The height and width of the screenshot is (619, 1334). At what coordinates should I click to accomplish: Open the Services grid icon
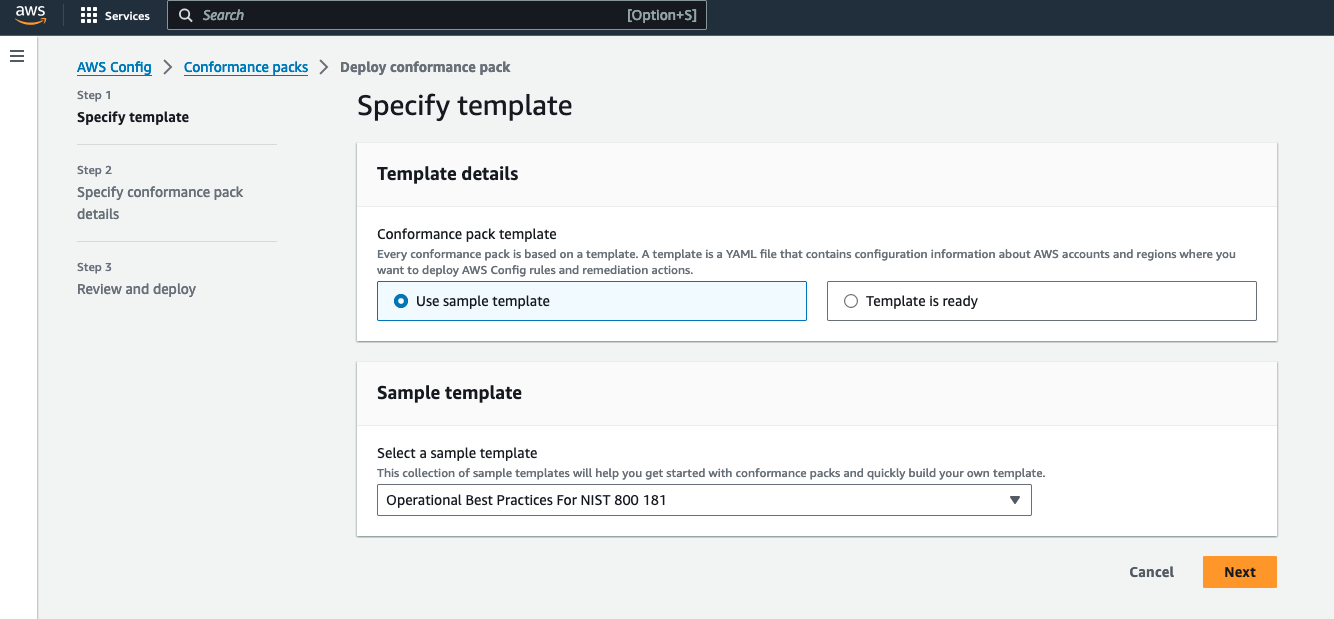tap(89, 16)
